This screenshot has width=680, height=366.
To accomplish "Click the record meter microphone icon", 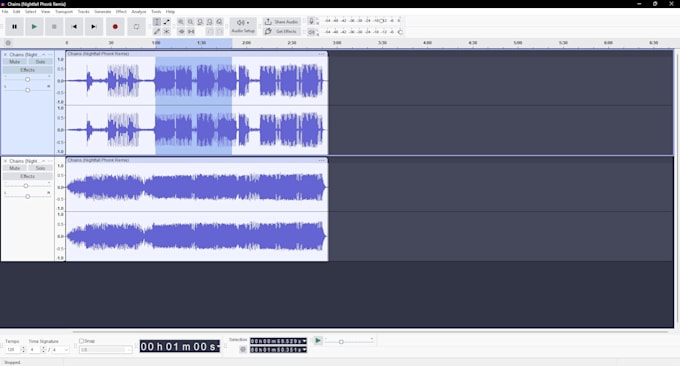I will pyautogui.click(x=311, y=21).
